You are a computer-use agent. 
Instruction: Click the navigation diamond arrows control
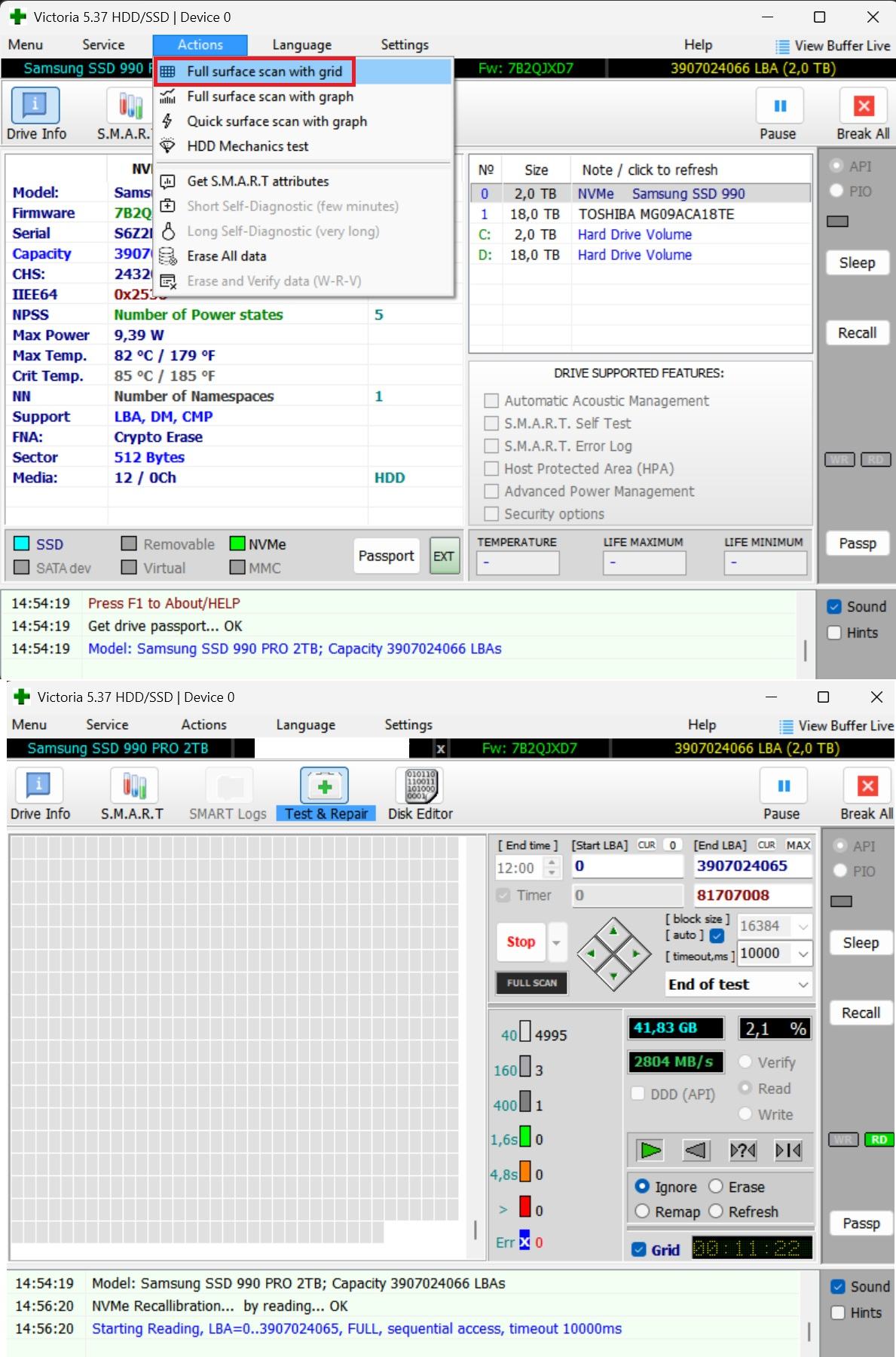coord(613,954)
